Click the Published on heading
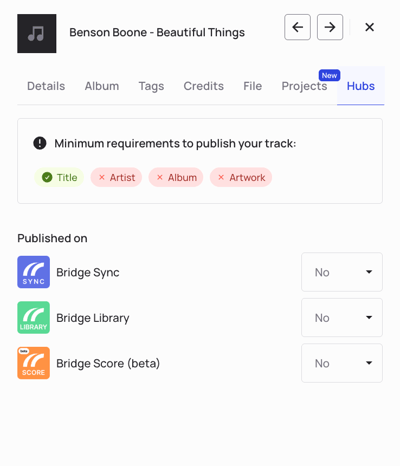Screen dimensions: 400x466 coord(52,238)
